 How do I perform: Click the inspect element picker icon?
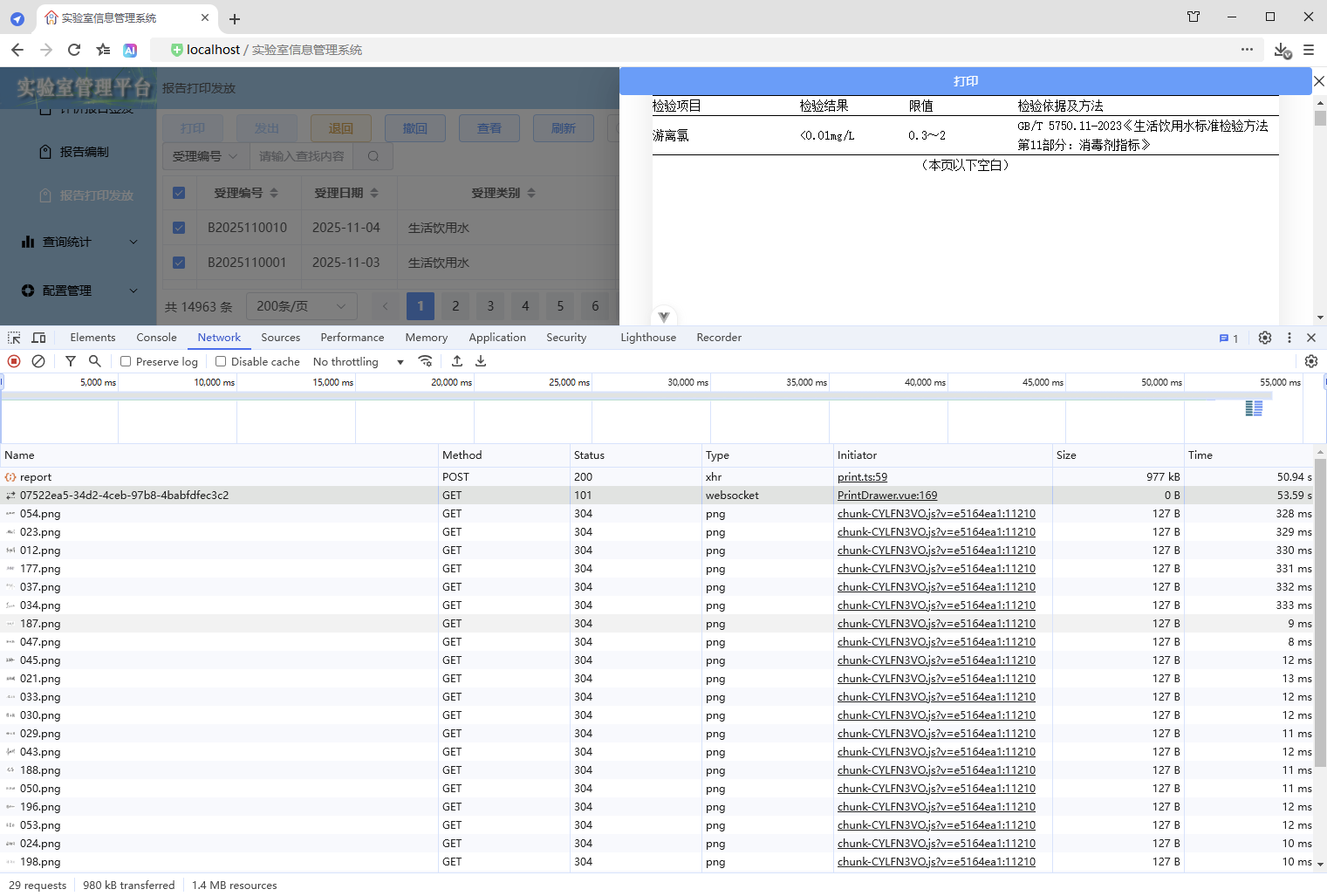pyautogui.click(x=14, y=338)
